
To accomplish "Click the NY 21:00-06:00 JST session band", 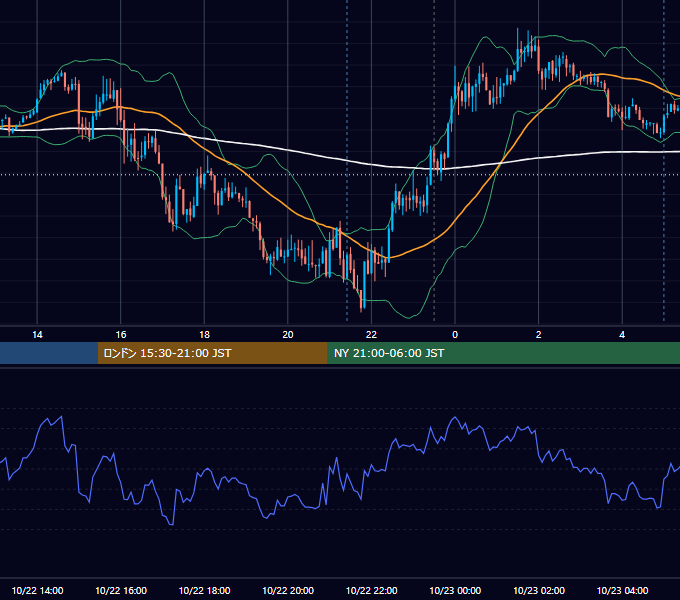I will 503,353.
